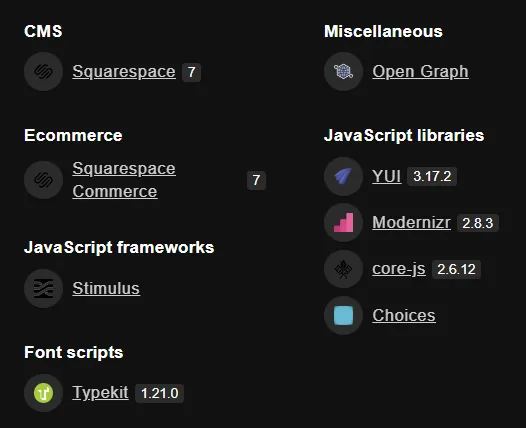The width and height of the screenshot is (526, 428).
Task: Open the YUI library link
Action: 386,176
